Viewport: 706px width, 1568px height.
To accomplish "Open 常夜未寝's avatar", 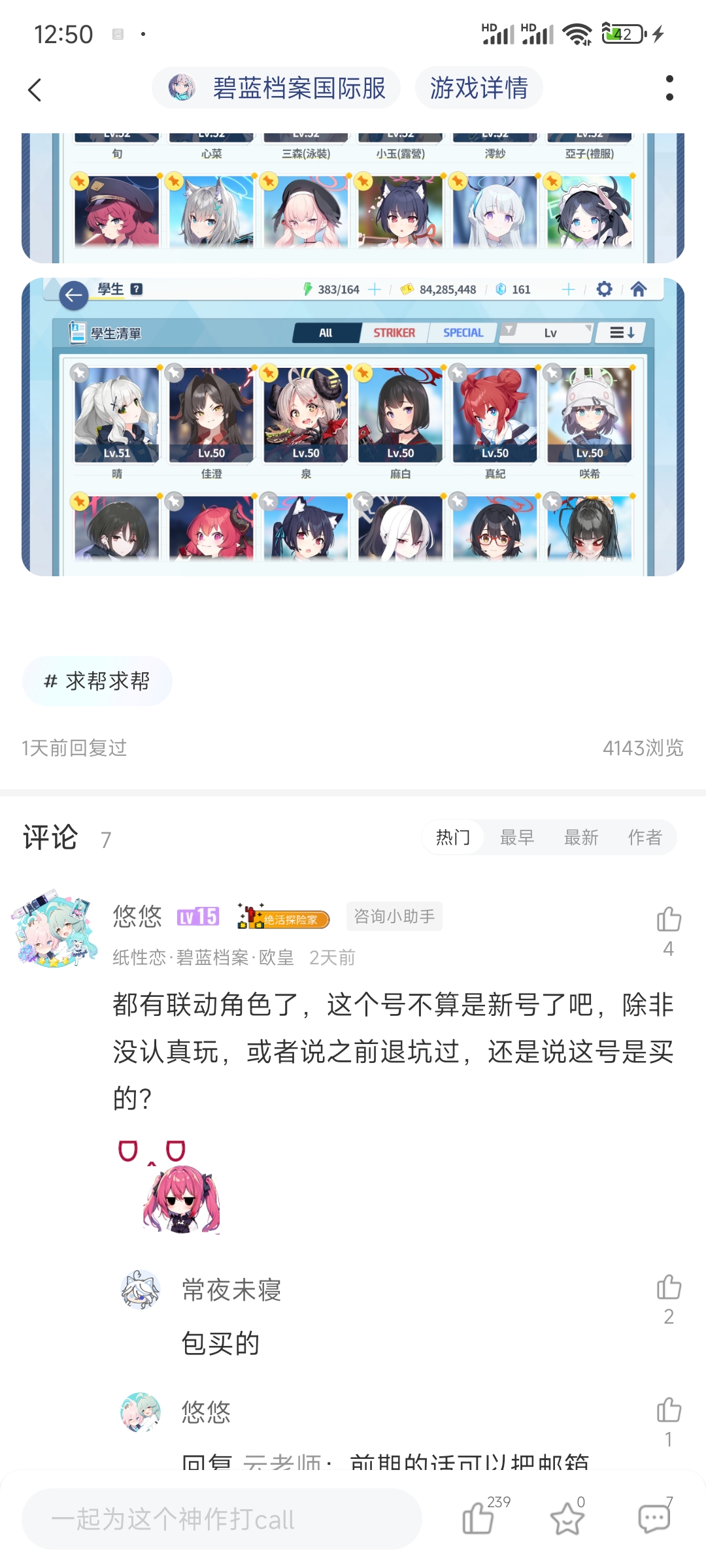I will (141, 1289).
